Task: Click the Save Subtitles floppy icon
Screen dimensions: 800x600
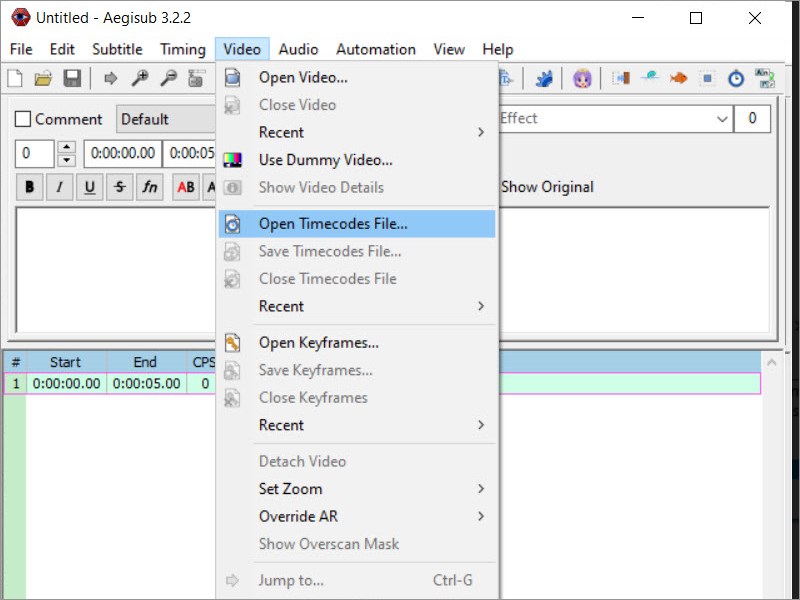Action: (72, 78)
